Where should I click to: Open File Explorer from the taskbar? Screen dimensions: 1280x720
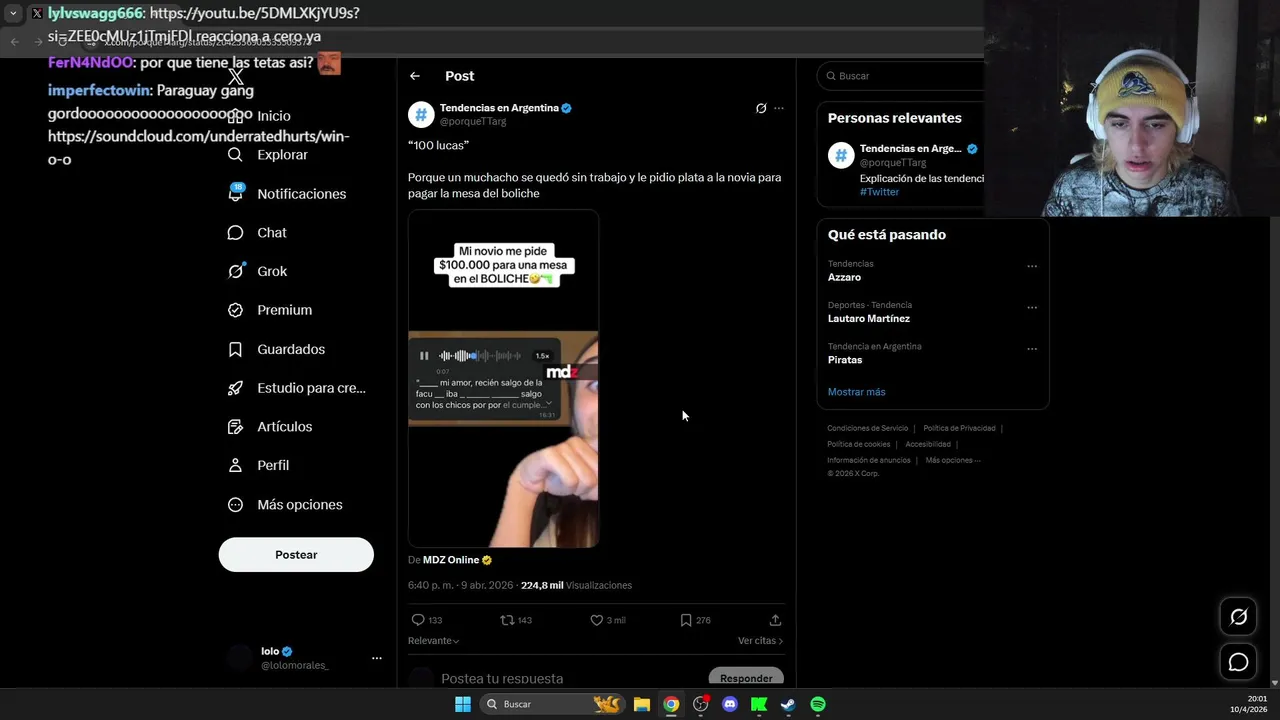[642, 704]
